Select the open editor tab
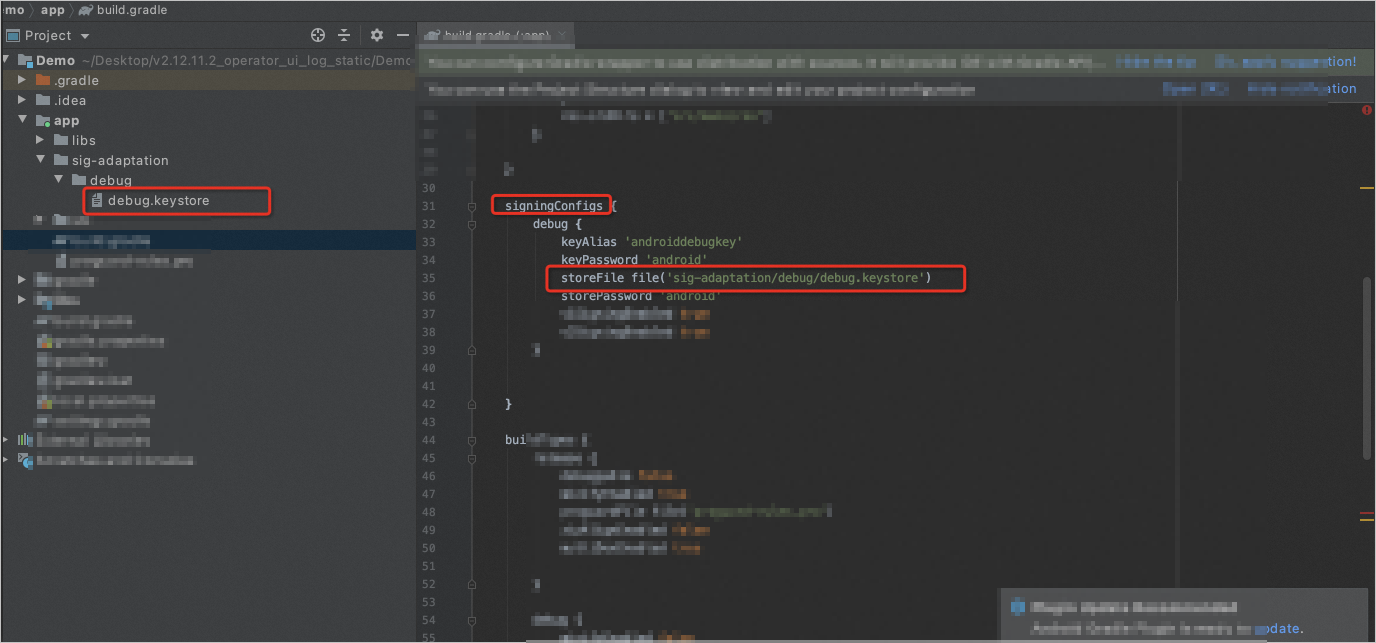Image resolution: width=1376 pixels, height=643 pixels. click(x=494, y=35)
